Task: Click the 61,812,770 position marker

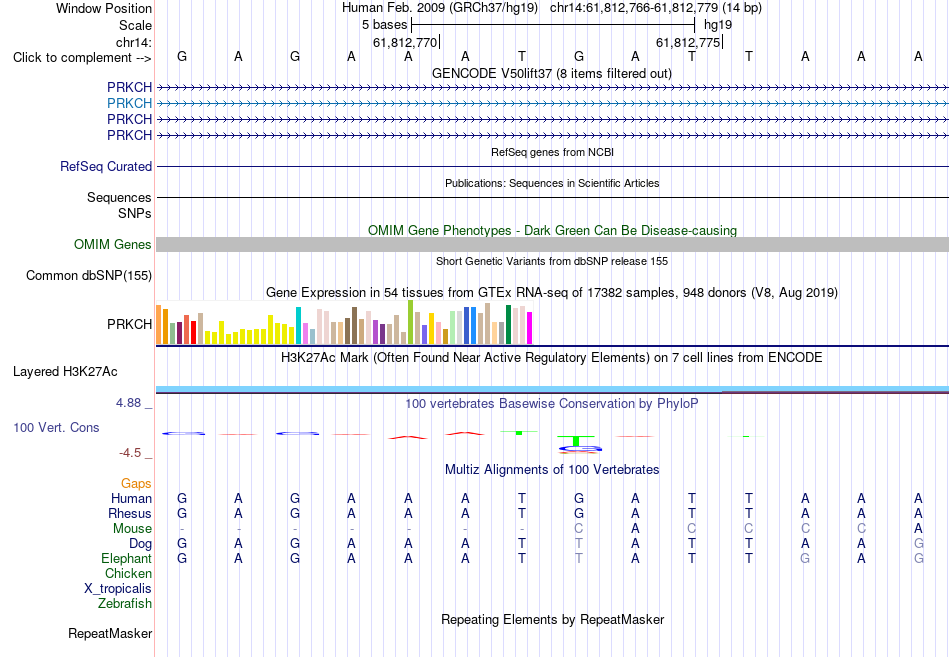Action: click(x=405, y=42)
